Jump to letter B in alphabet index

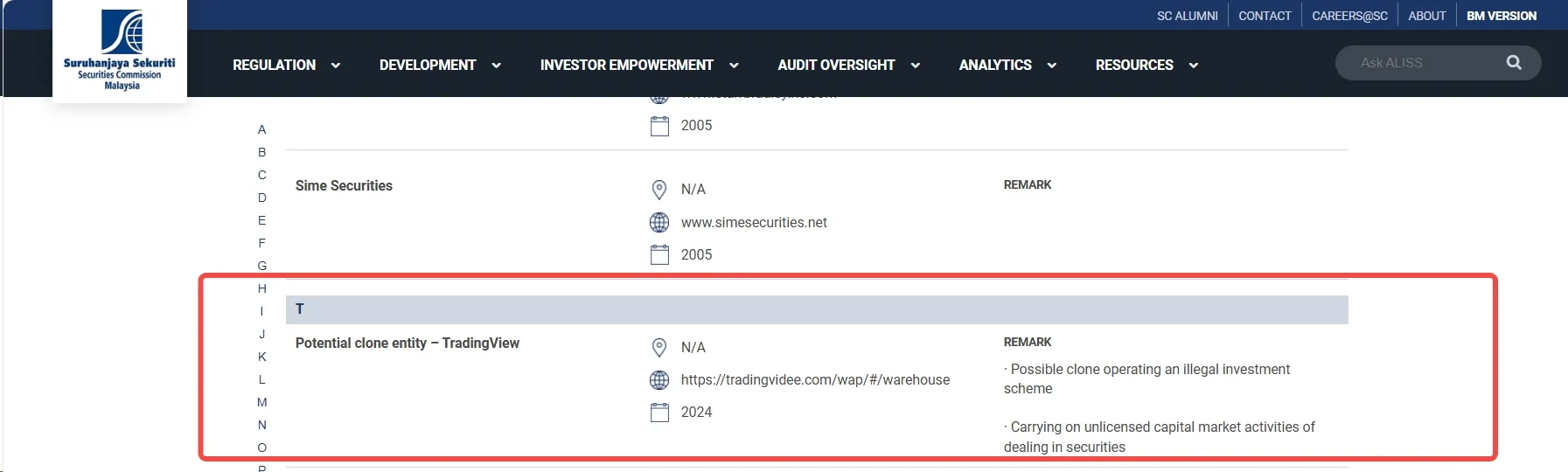coord(261,152)
